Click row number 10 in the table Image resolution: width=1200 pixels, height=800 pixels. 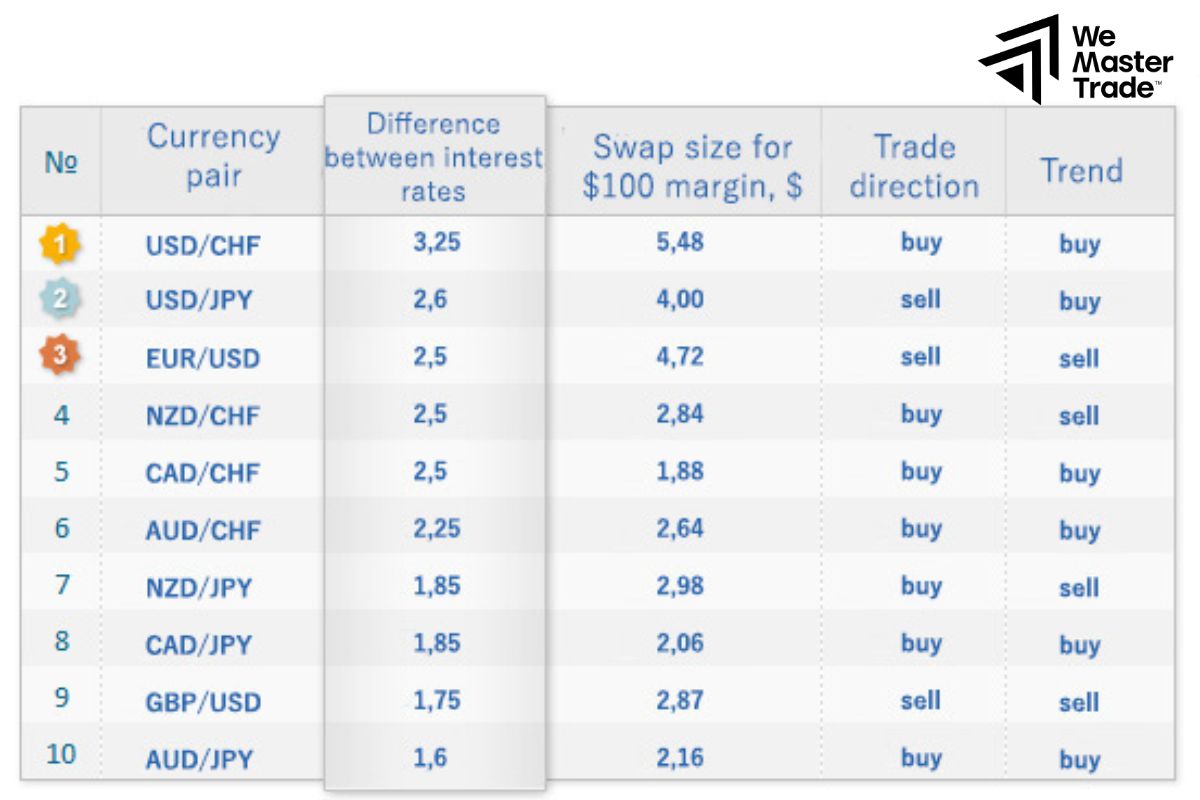click(x=61, y=754)
